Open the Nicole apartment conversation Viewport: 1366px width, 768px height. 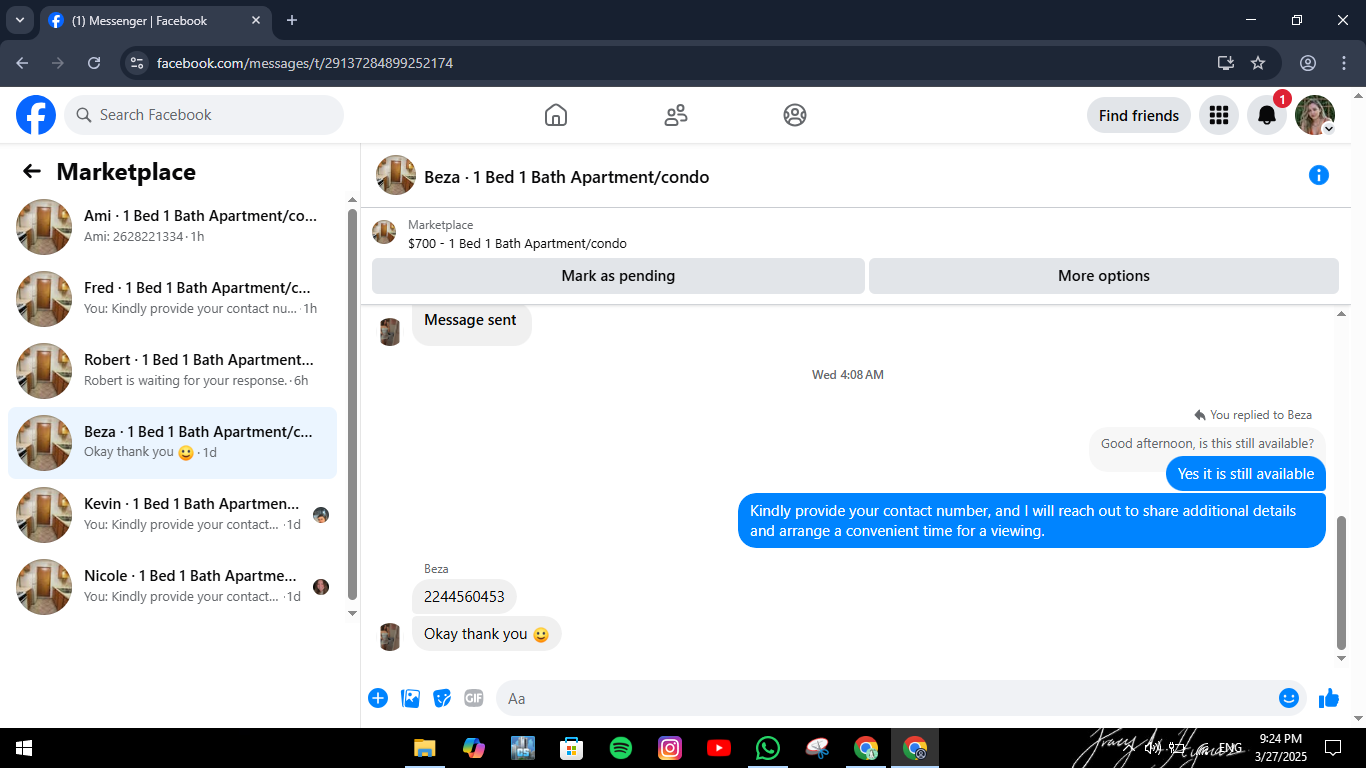tap(172, 587)
